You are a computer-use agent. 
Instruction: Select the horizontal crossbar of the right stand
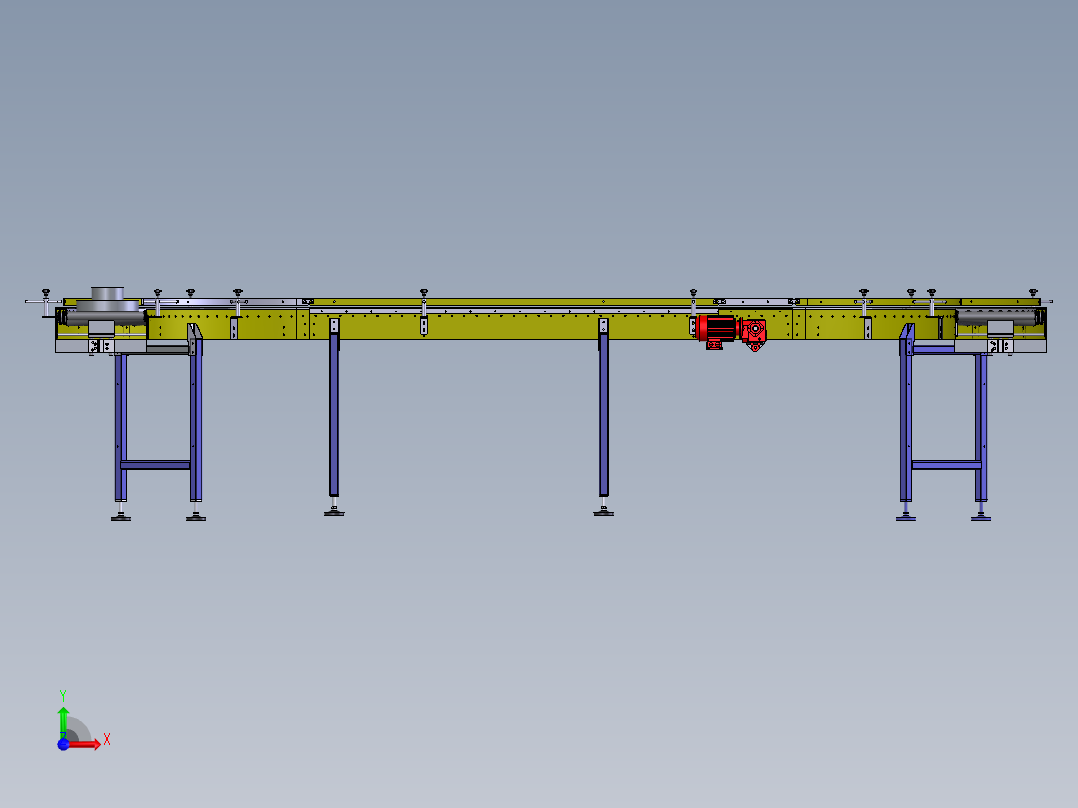[x=945, y=464]
